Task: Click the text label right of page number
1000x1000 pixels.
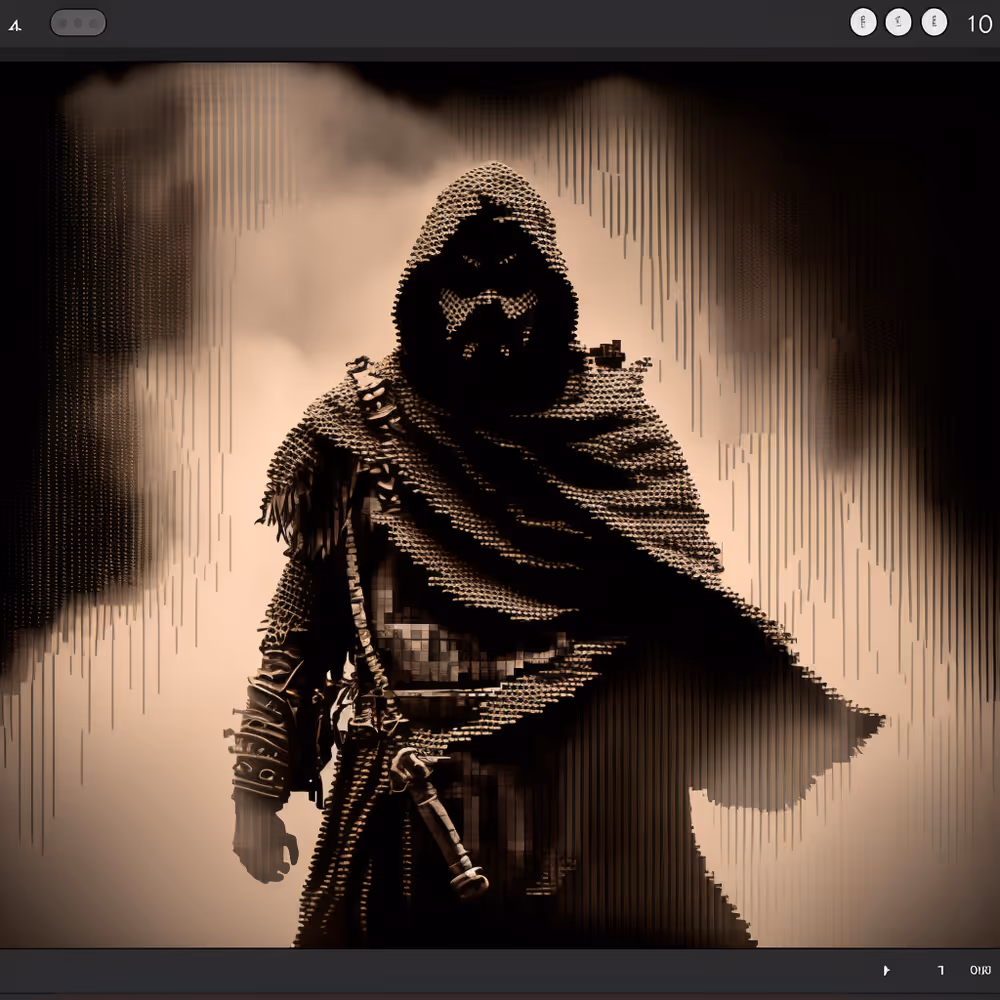Action: (980, 970)
